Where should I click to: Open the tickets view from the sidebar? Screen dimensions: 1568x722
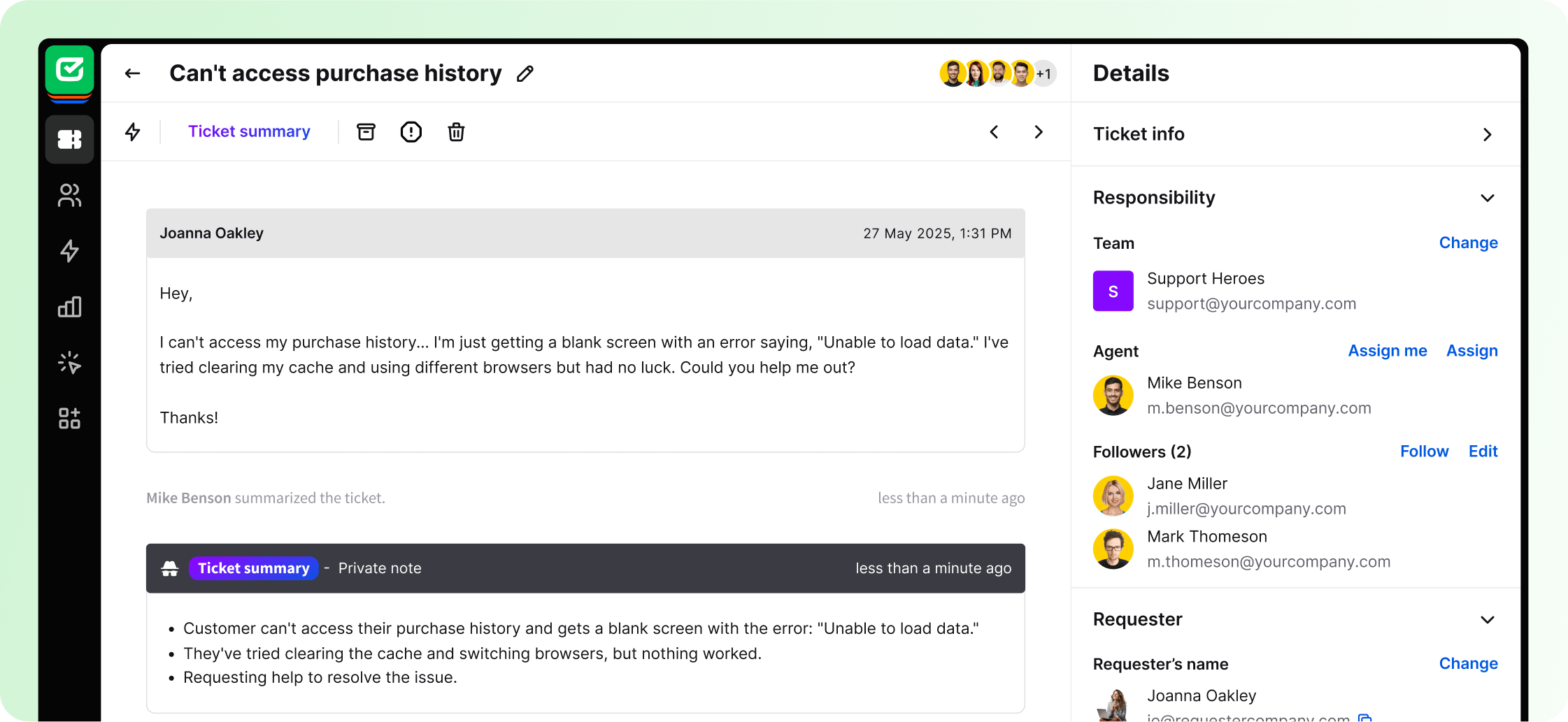pos(69,139)
